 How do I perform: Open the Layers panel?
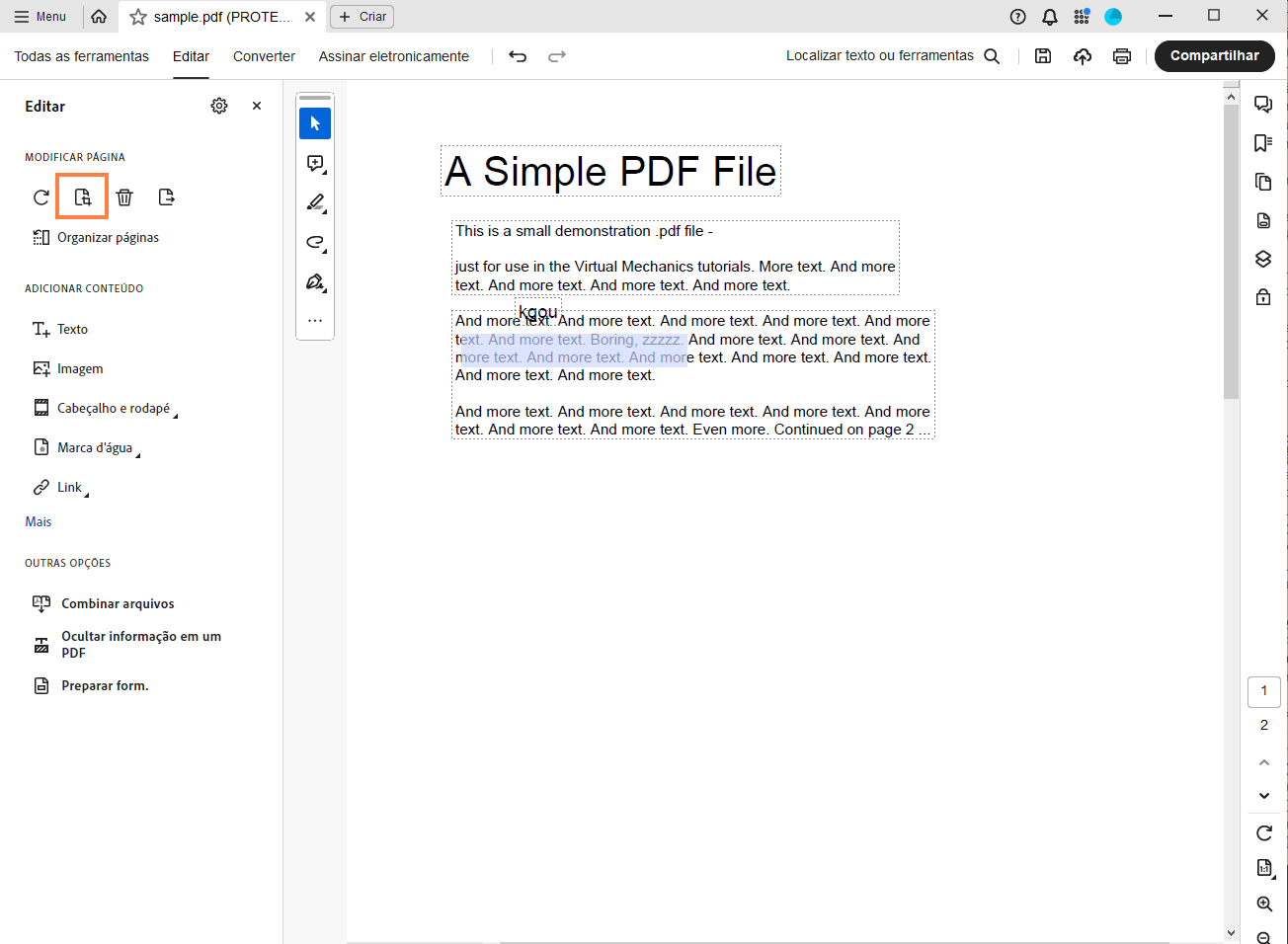coord(1263,259)
